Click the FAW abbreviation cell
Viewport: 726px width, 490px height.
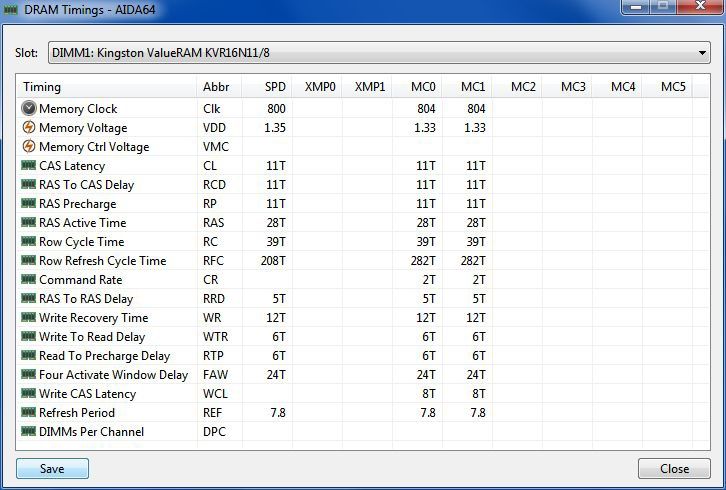click(216, 375)
